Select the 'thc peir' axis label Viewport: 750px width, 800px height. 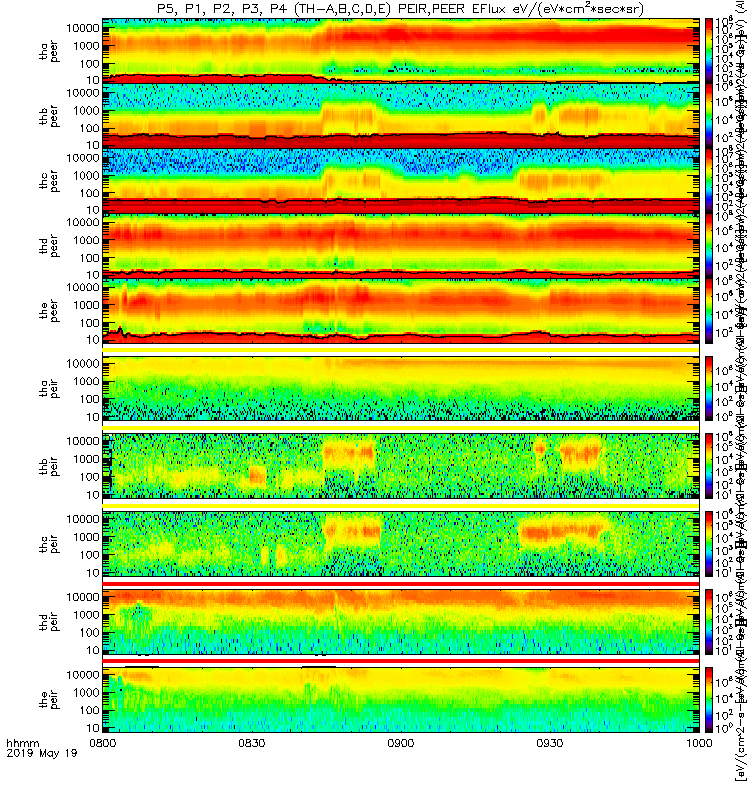coord(49,544)
